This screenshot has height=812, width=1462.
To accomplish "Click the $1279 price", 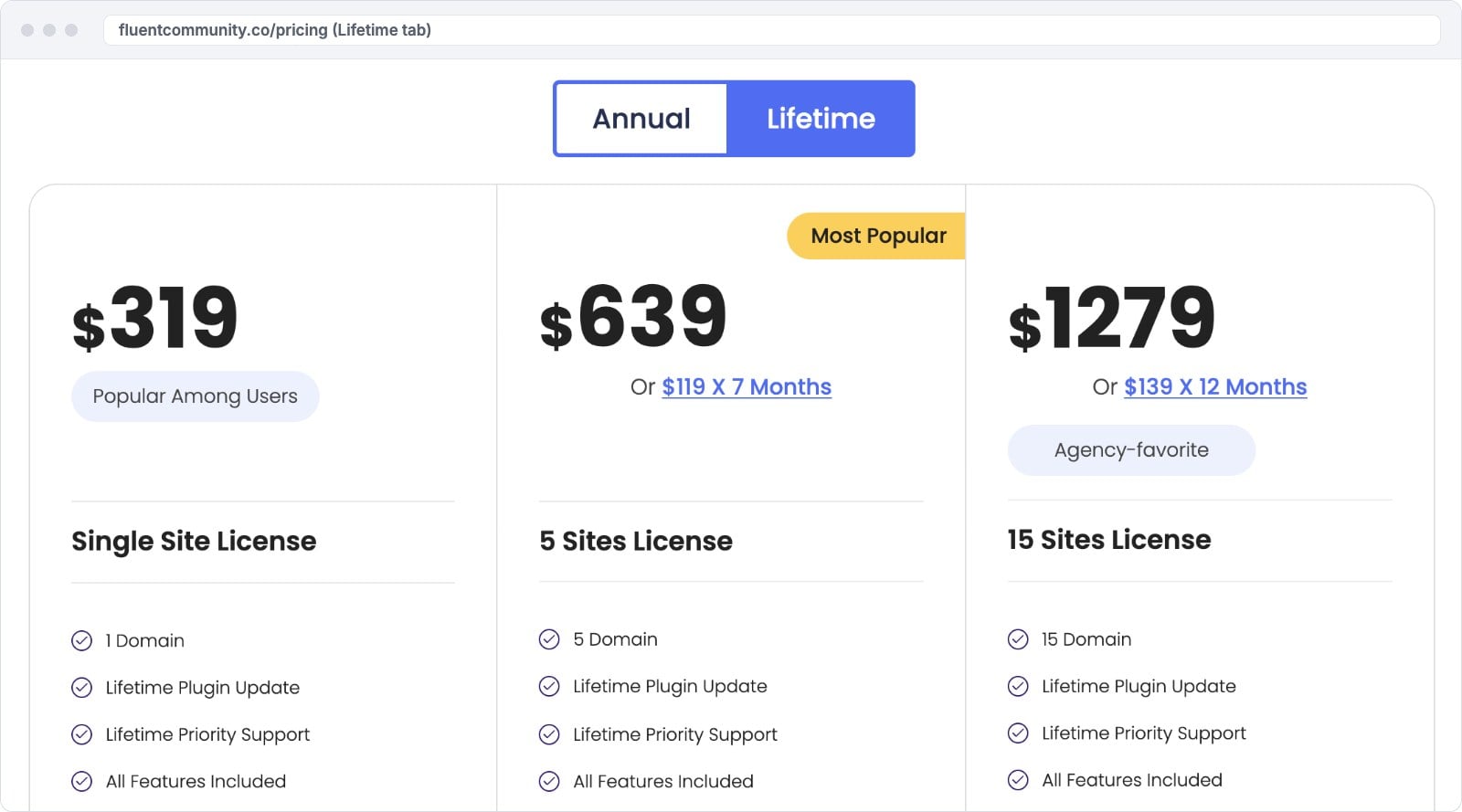I will 1112,318.
